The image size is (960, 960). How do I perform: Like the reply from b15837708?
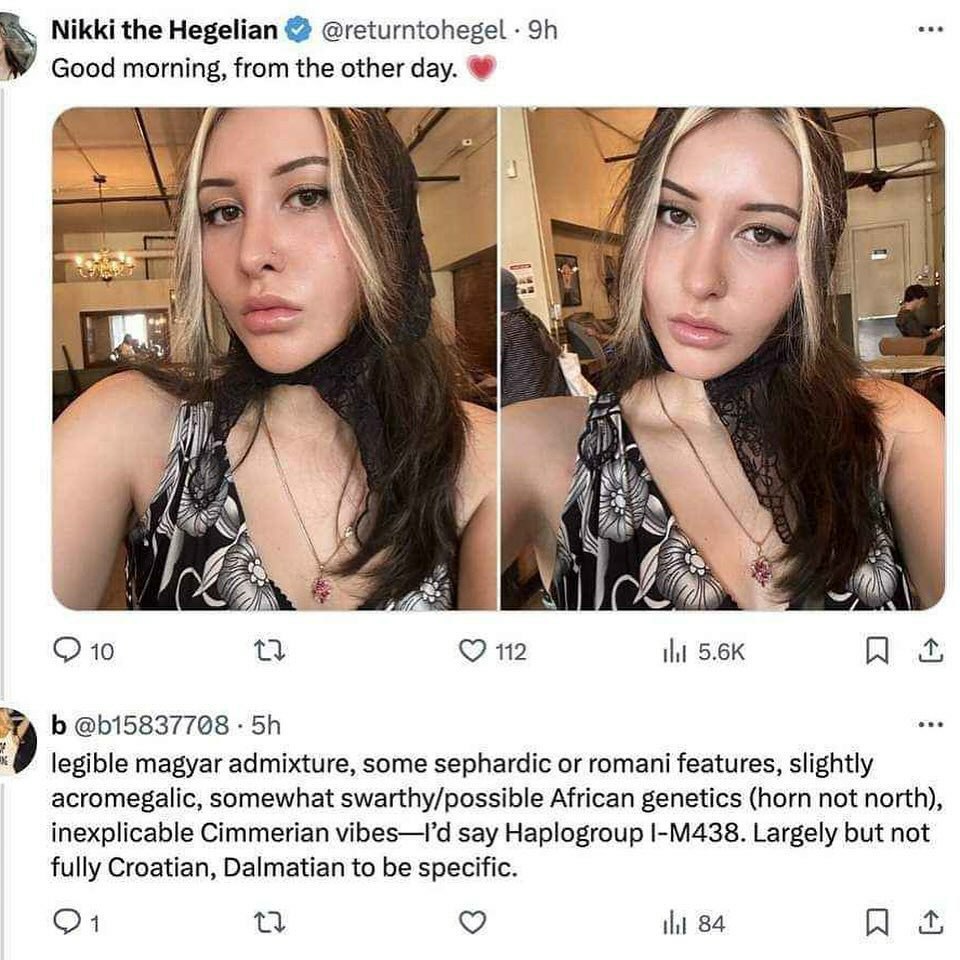pos(472,923)
